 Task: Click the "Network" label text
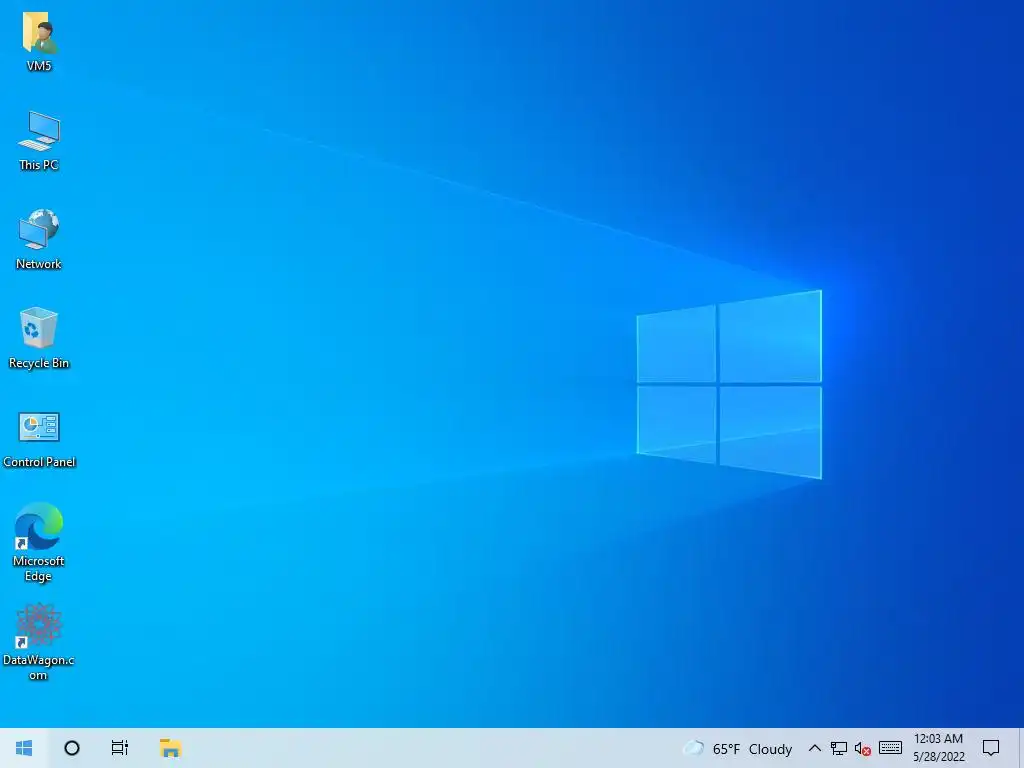[x=39, y=264]
